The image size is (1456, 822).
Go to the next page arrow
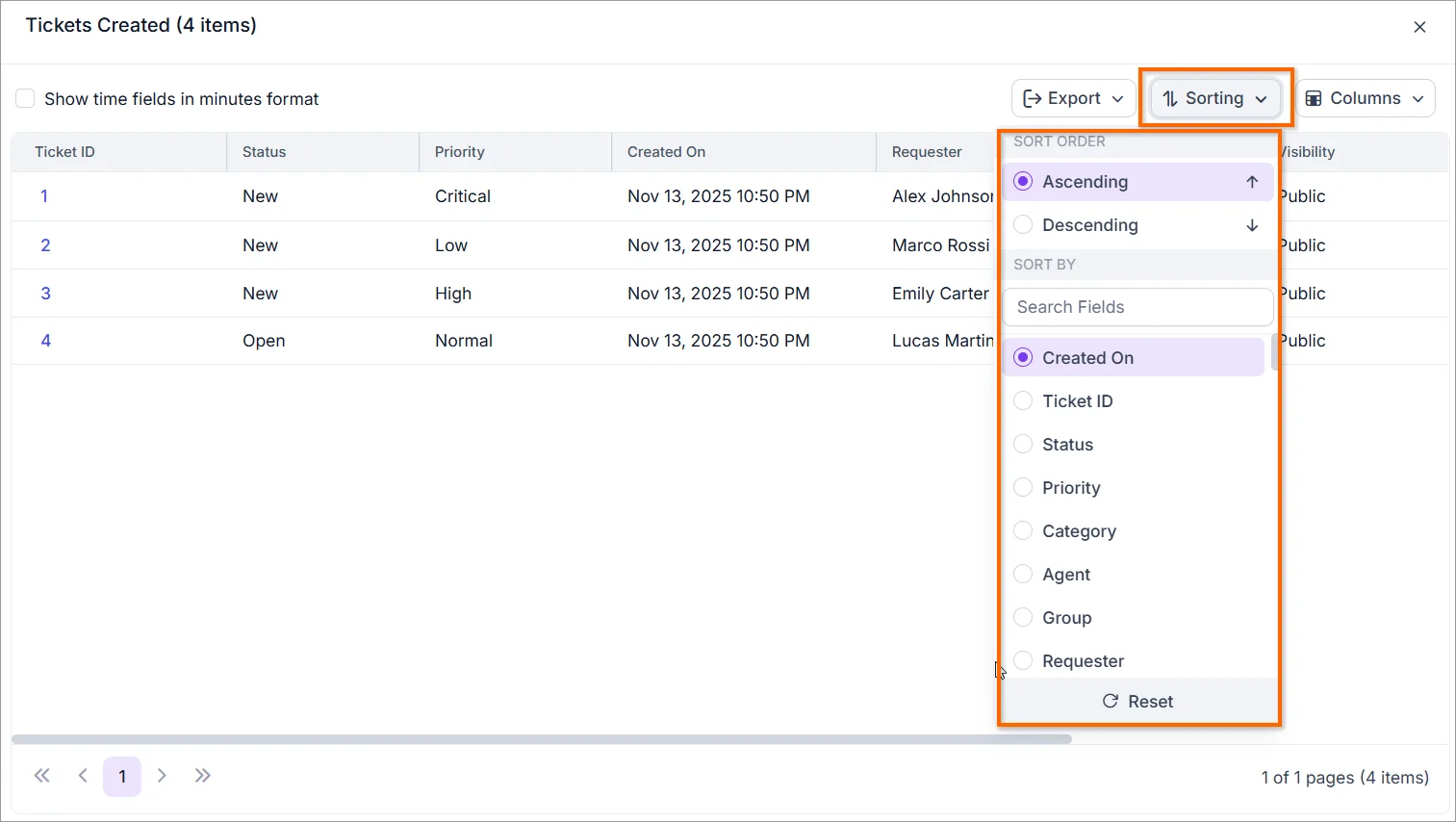click(162, 776)
